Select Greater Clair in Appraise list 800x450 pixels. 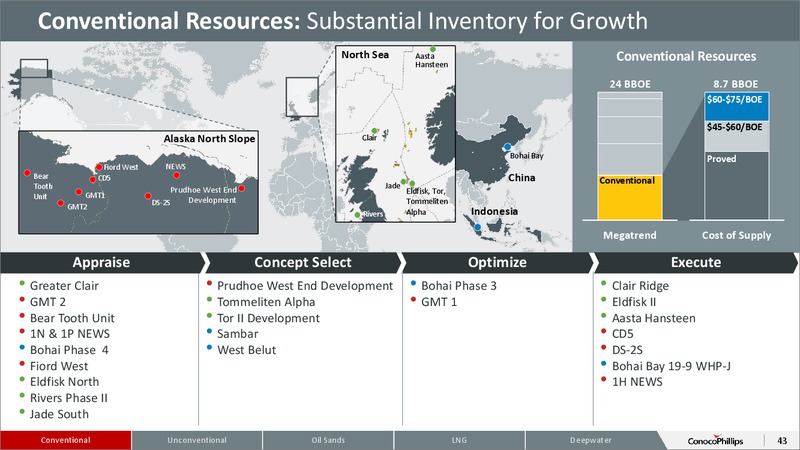point(64,286)
